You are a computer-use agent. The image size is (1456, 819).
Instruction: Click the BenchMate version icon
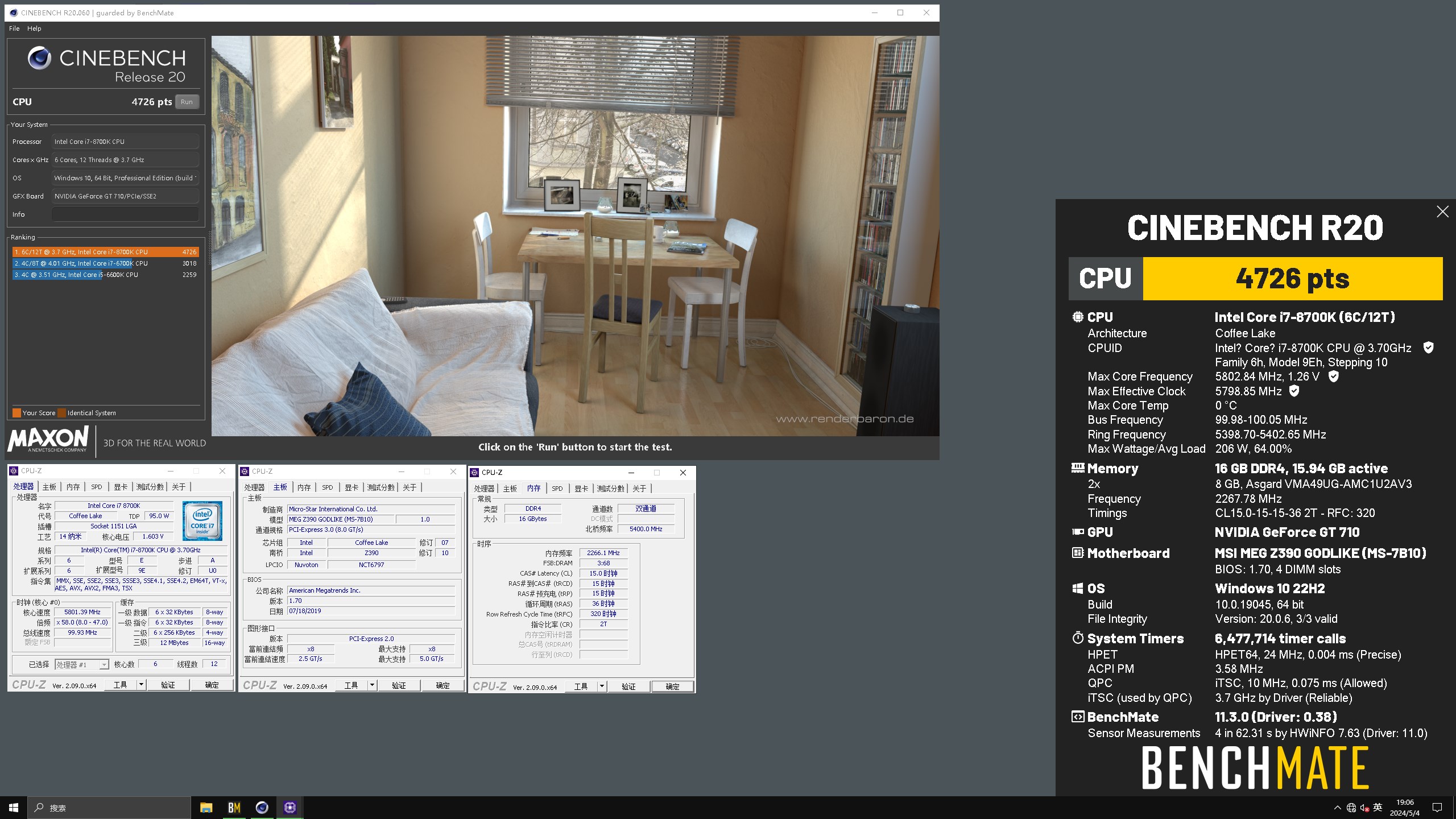[x=1077, y=717]
